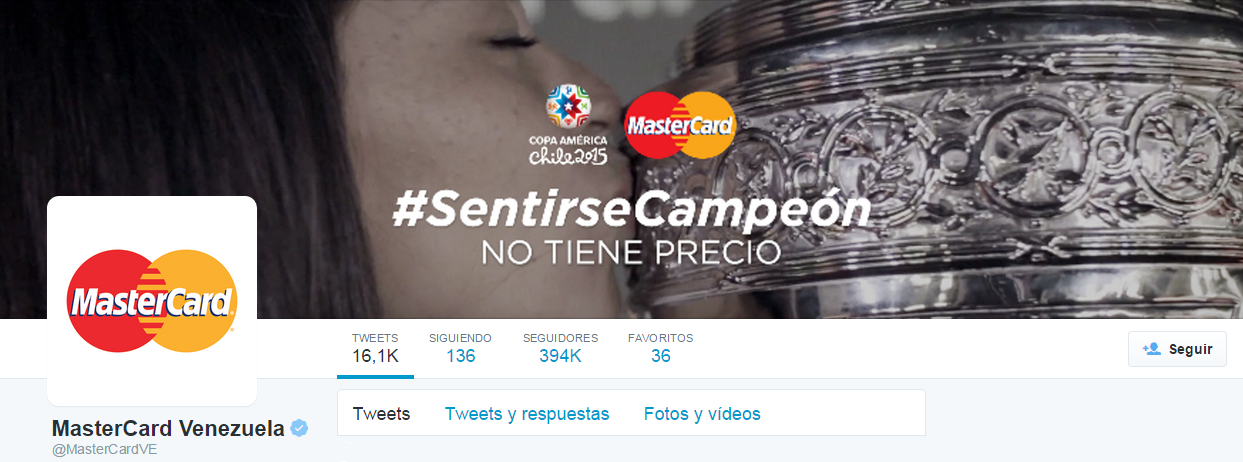Image resolution: width=1243 pixels, height=462 pixels.
Task: View the Seguidores 394K list
Action: pyautogui.click(x=560, y=348)
